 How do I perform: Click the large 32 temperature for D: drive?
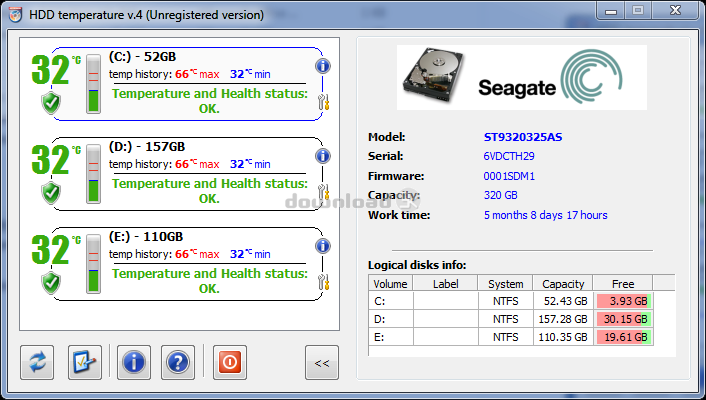[x=50, y=160]
